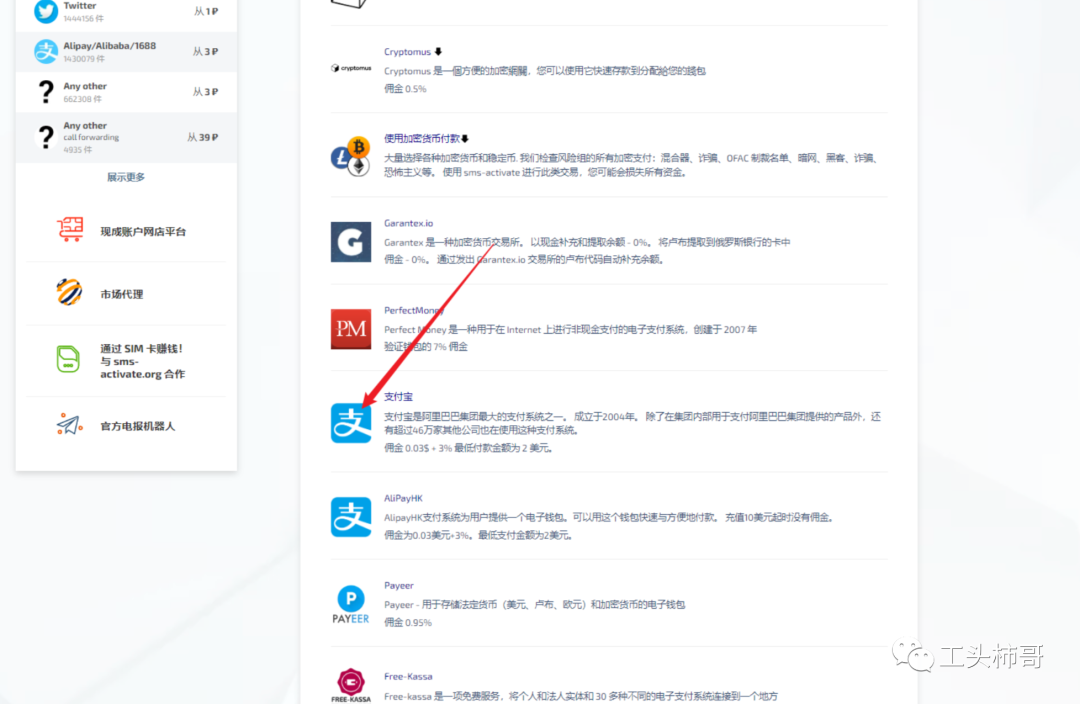Choose the 支付宝 Alipay payment icon
Image resolution: width=1080 pixels, height=704 pixels.
[351, 423]
